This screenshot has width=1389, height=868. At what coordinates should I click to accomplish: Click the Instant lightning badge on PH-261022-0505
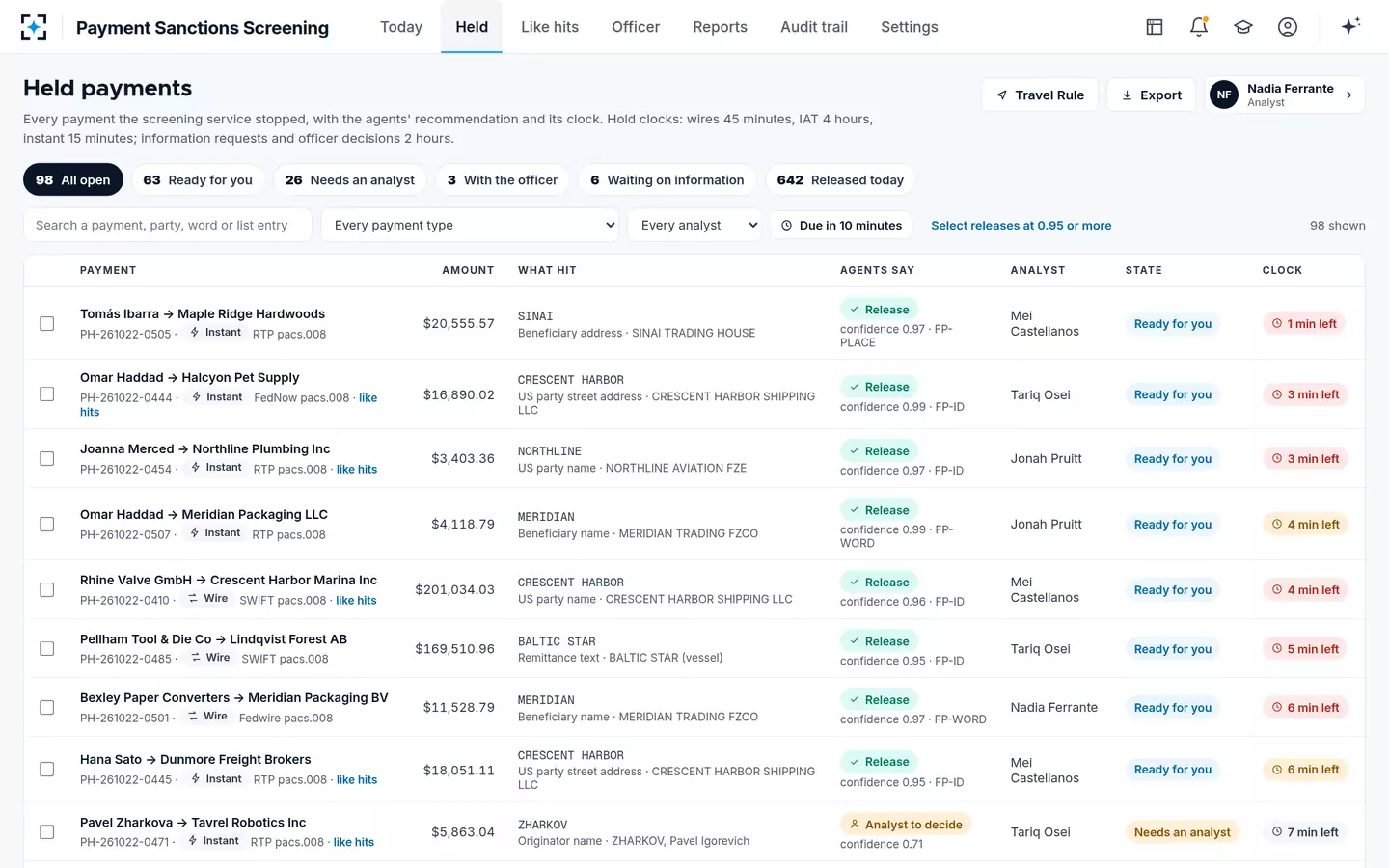pos(215,333)
